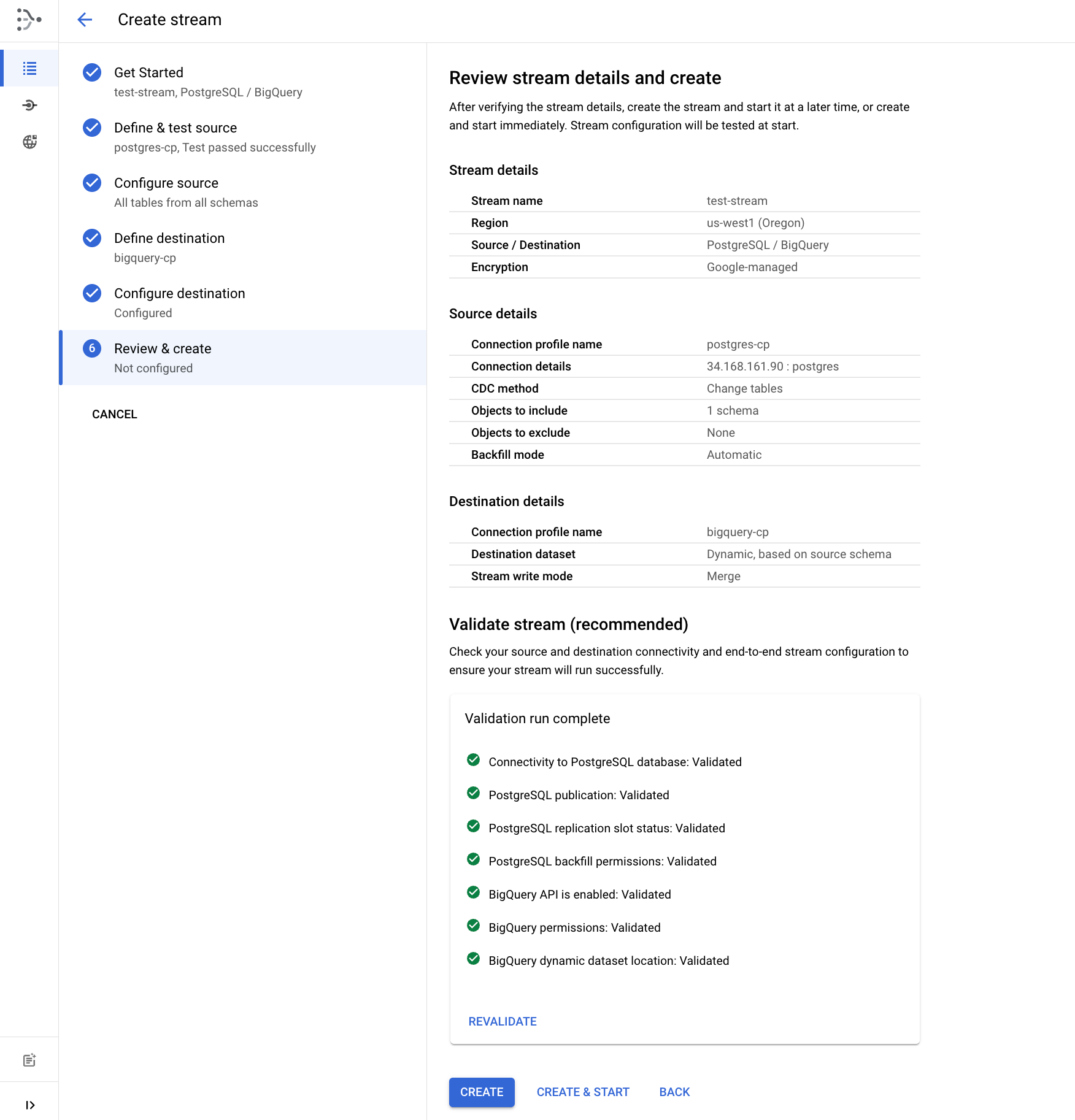This screenshot has width=1075, height=1120.
Task: Select the Configure destination step
Action: [179, 293]
